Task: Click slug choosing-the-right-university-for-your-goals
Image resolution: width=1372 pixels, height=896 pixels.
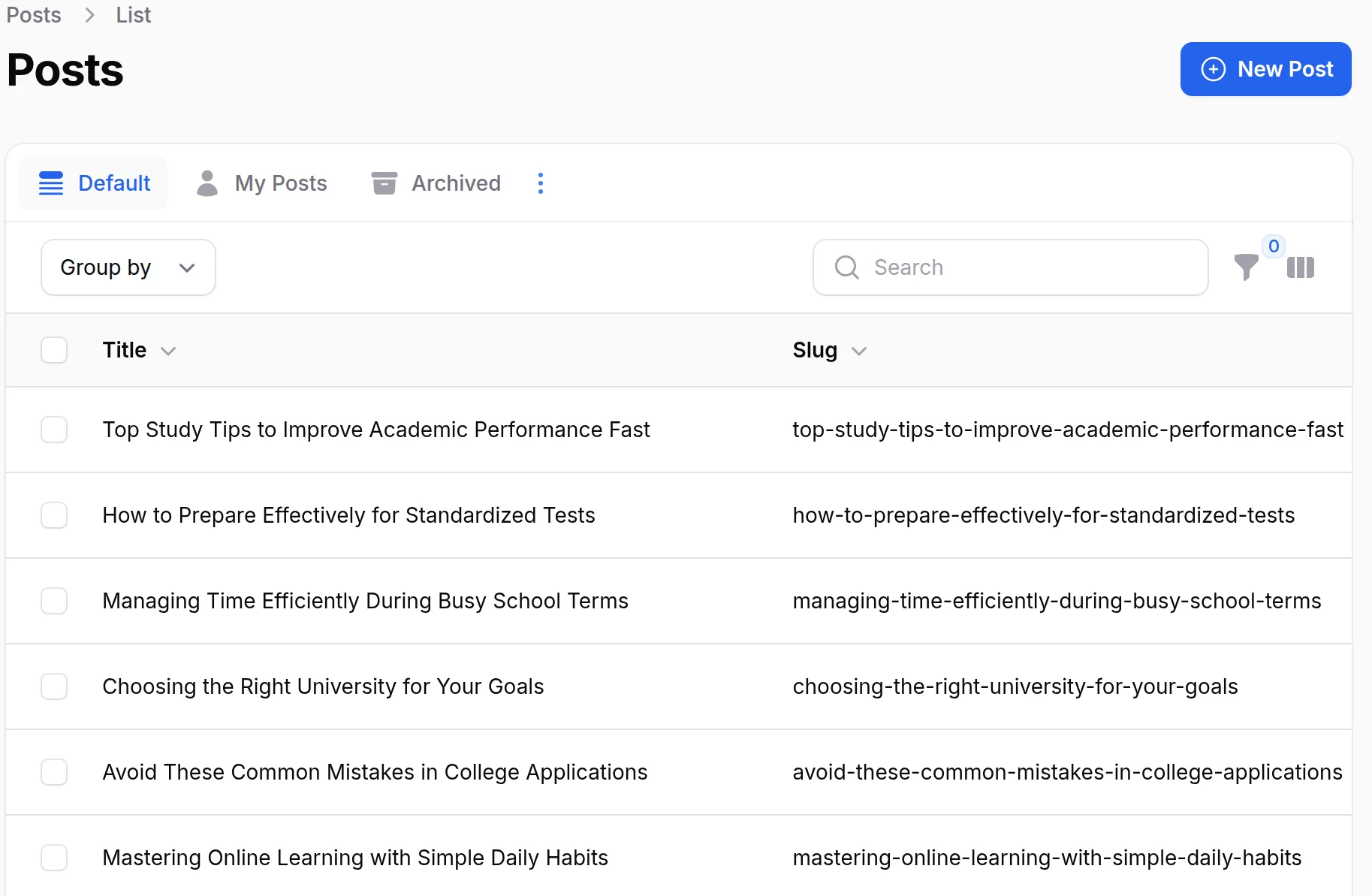Action: click(x=1015, y=686)
